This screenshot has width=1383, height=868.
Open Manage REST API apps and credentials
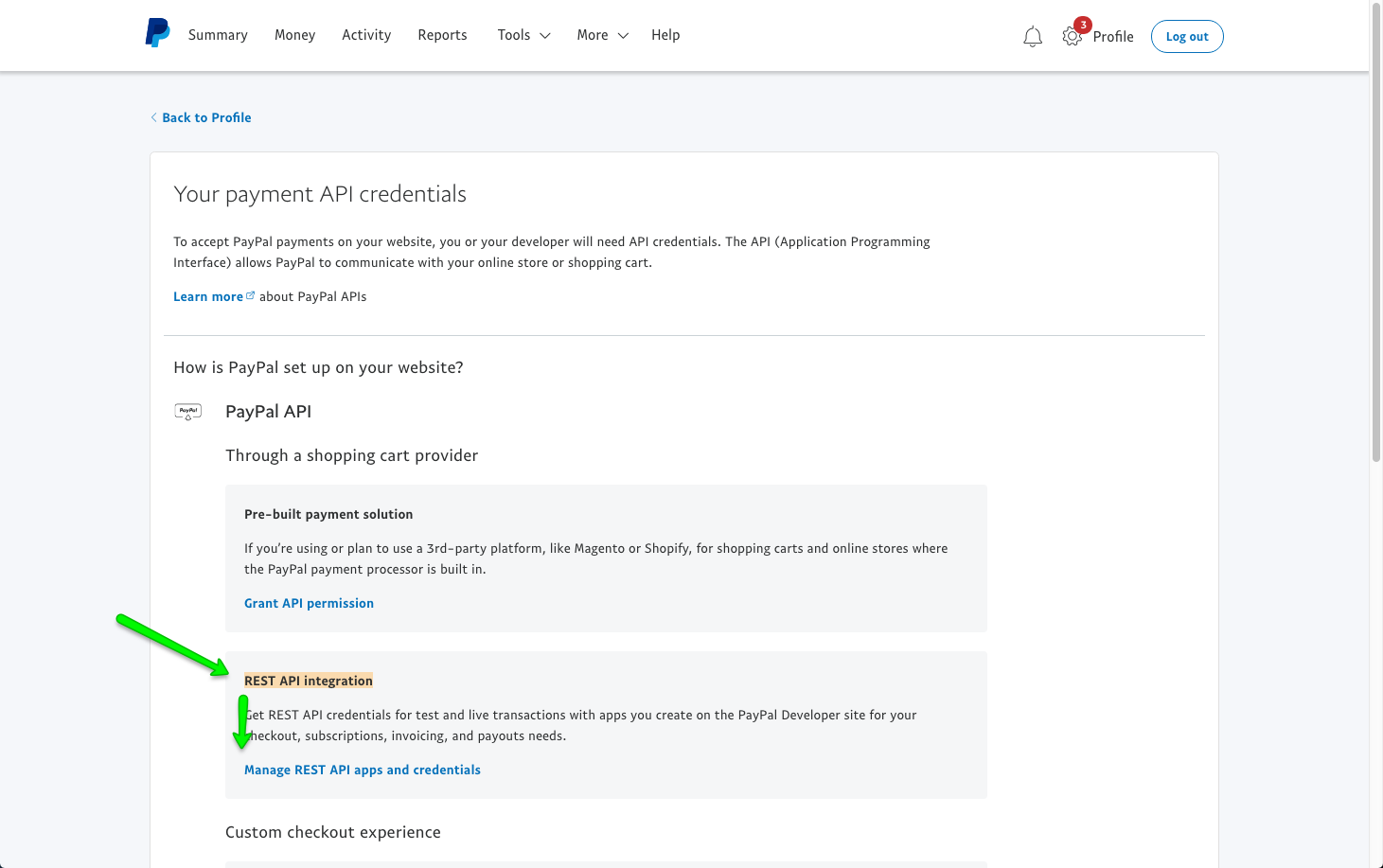click(363, 770)
